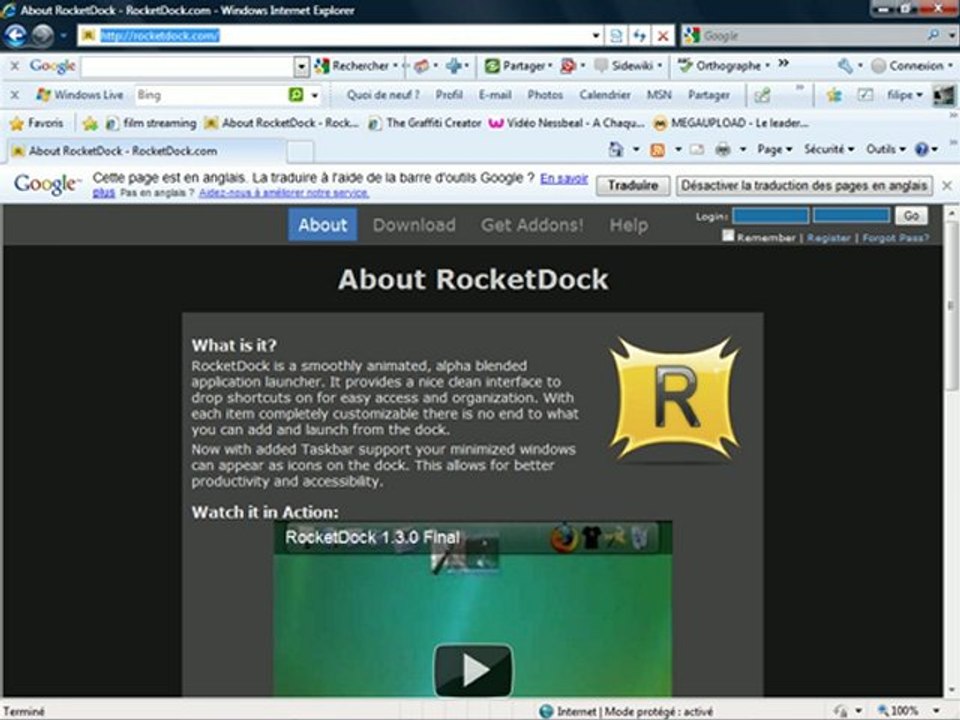Click the green Bing search button

coord(296,95)
